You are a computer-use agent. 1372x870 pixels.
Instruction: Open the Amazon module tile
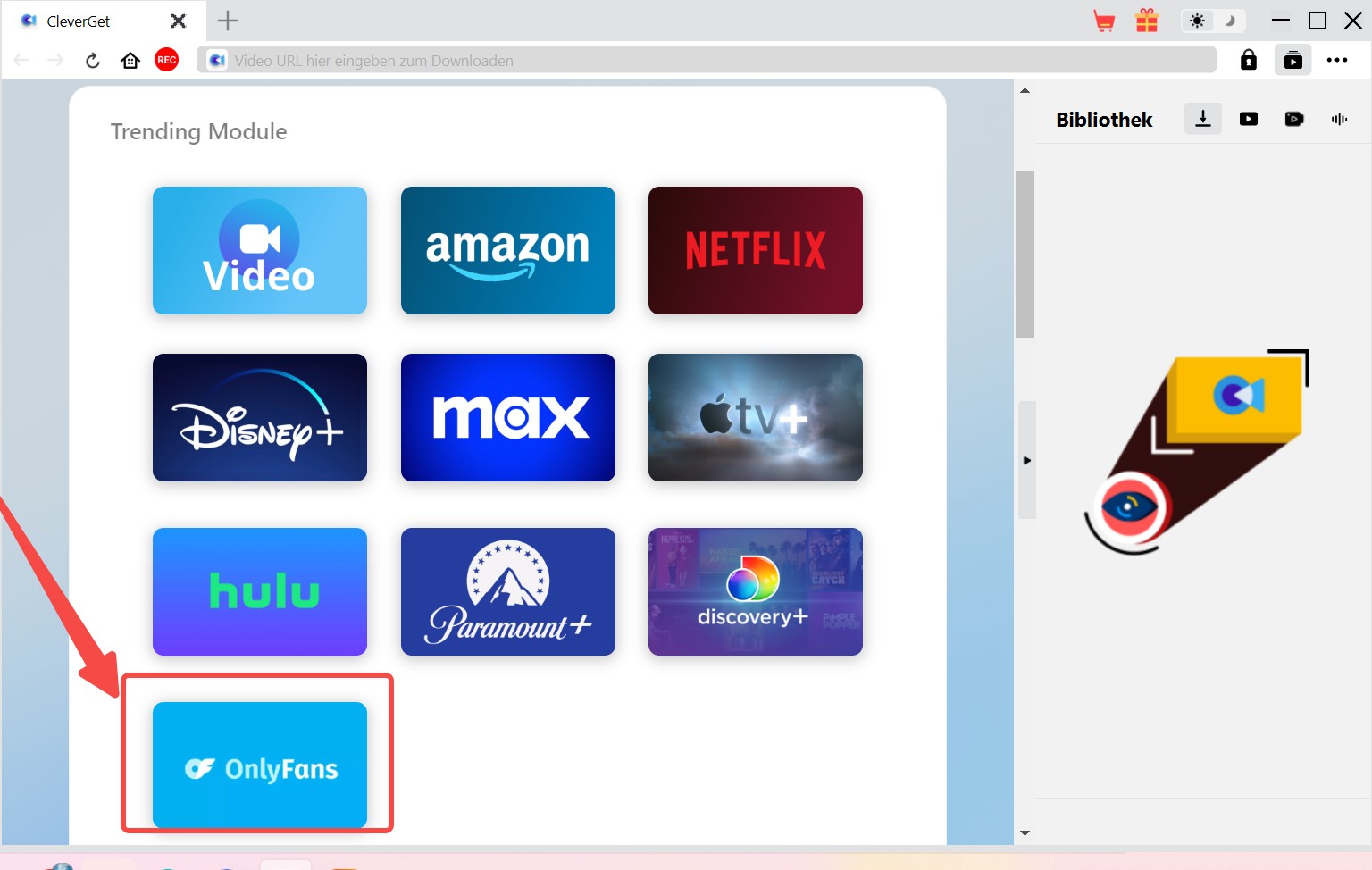tap(508, 250)
